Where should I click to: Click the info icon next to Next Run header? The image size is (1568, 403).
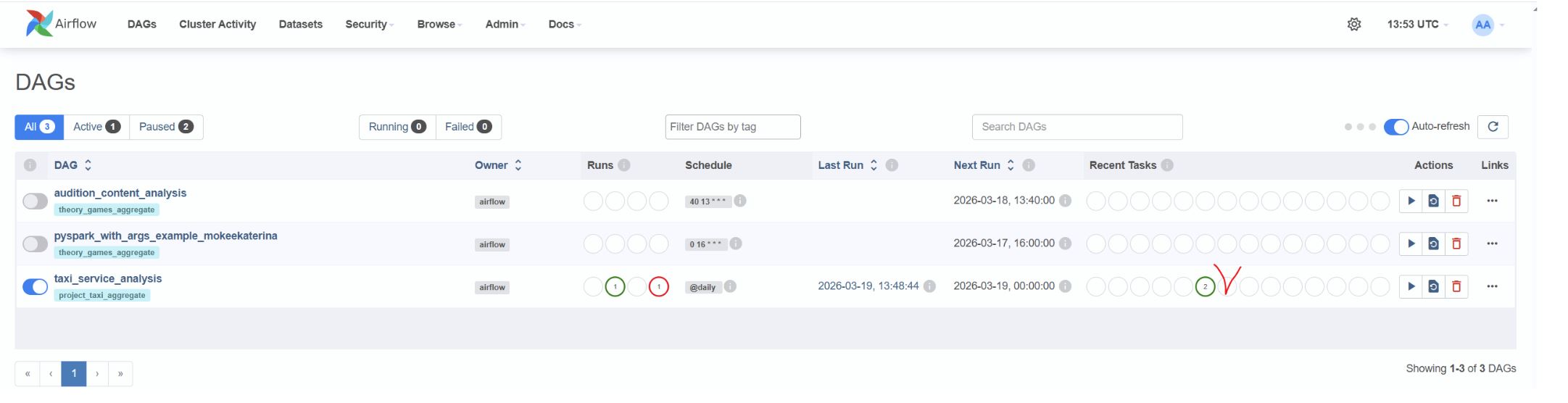point(1029,165)
